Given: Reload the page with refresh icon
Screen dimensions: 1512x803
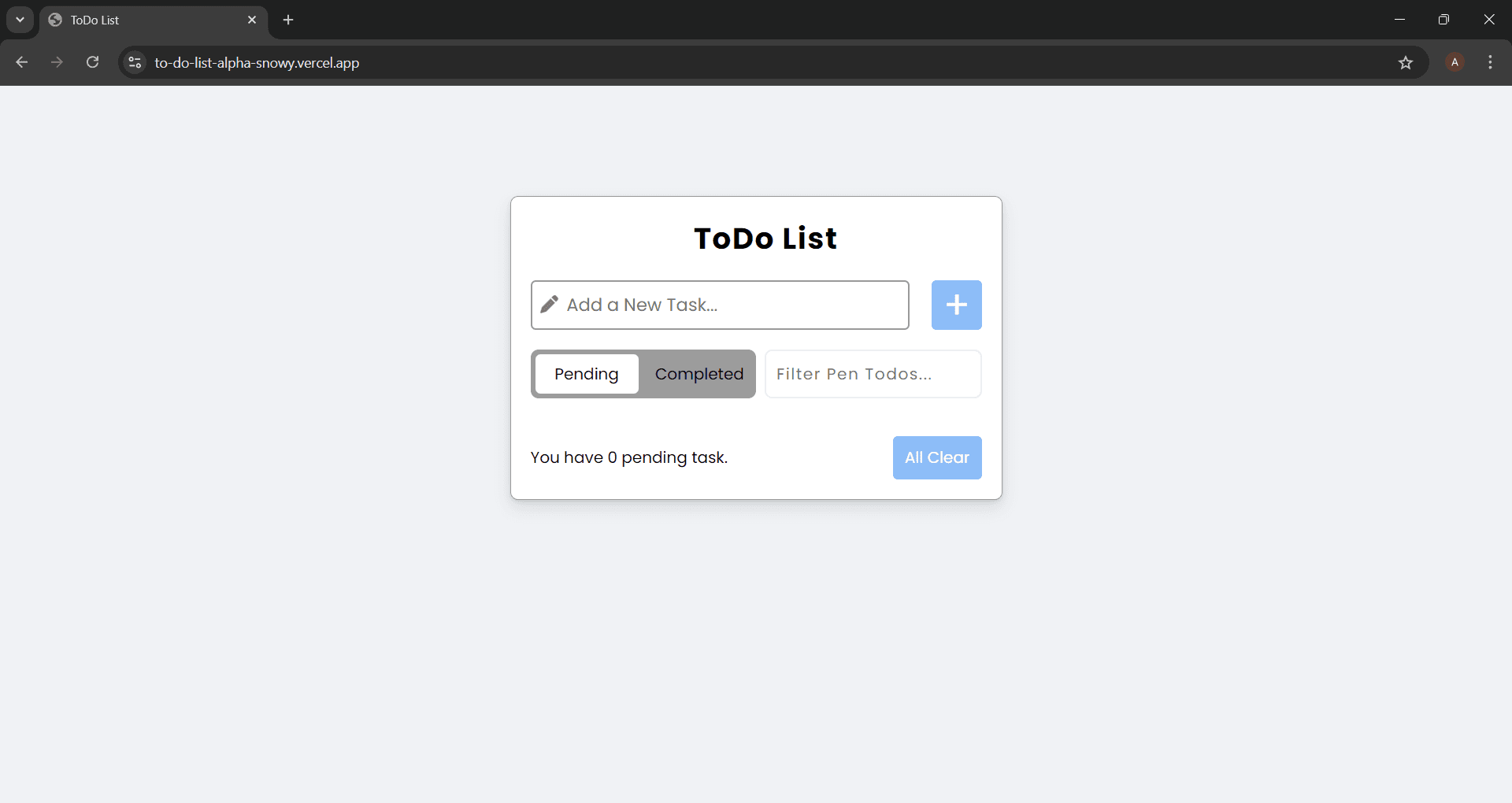Looking at the screenshot, I should (x=92, y=62).
